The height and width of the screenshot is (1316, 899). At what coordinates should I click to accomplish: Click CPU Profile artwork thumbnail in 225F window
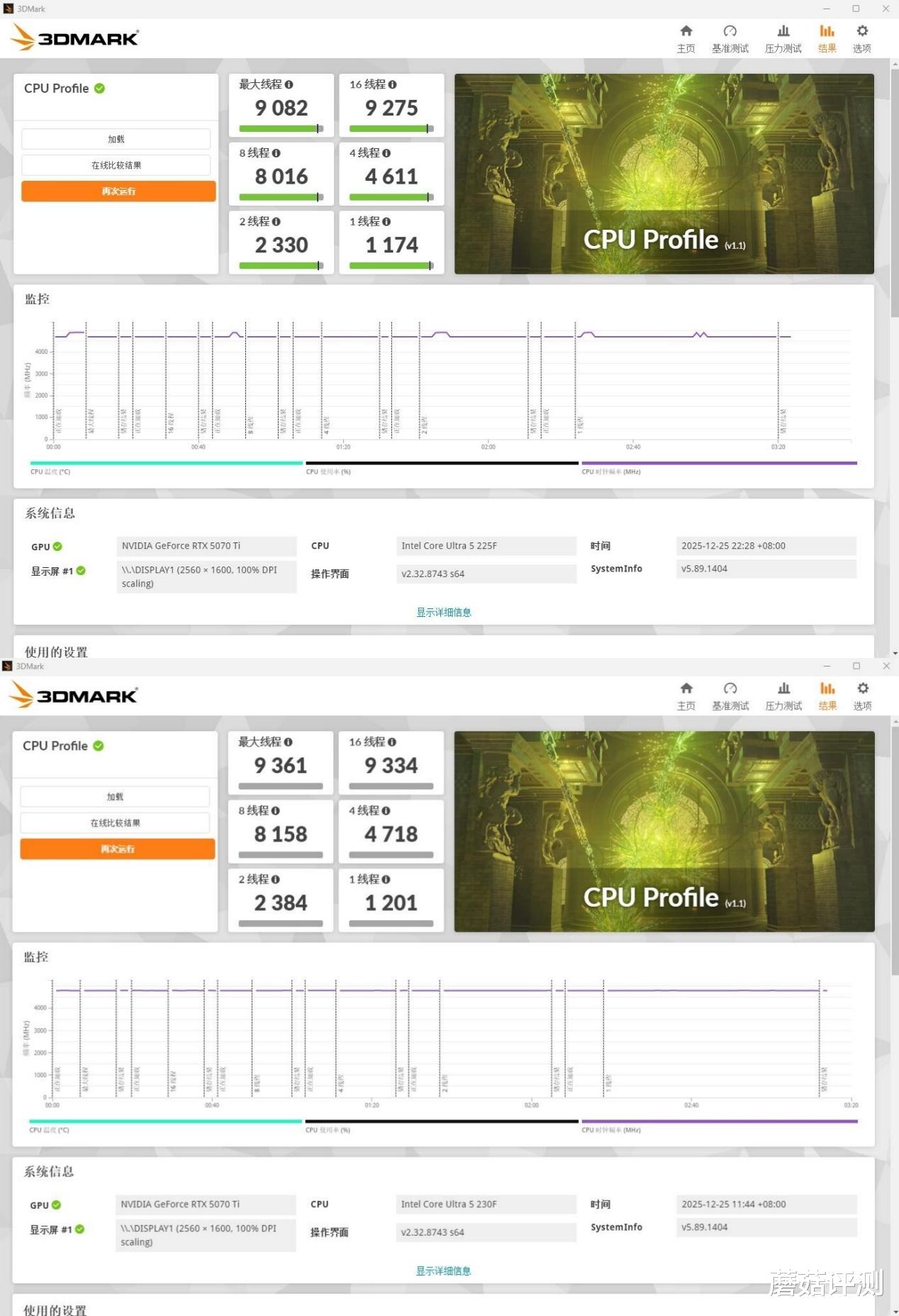[664, 174]
